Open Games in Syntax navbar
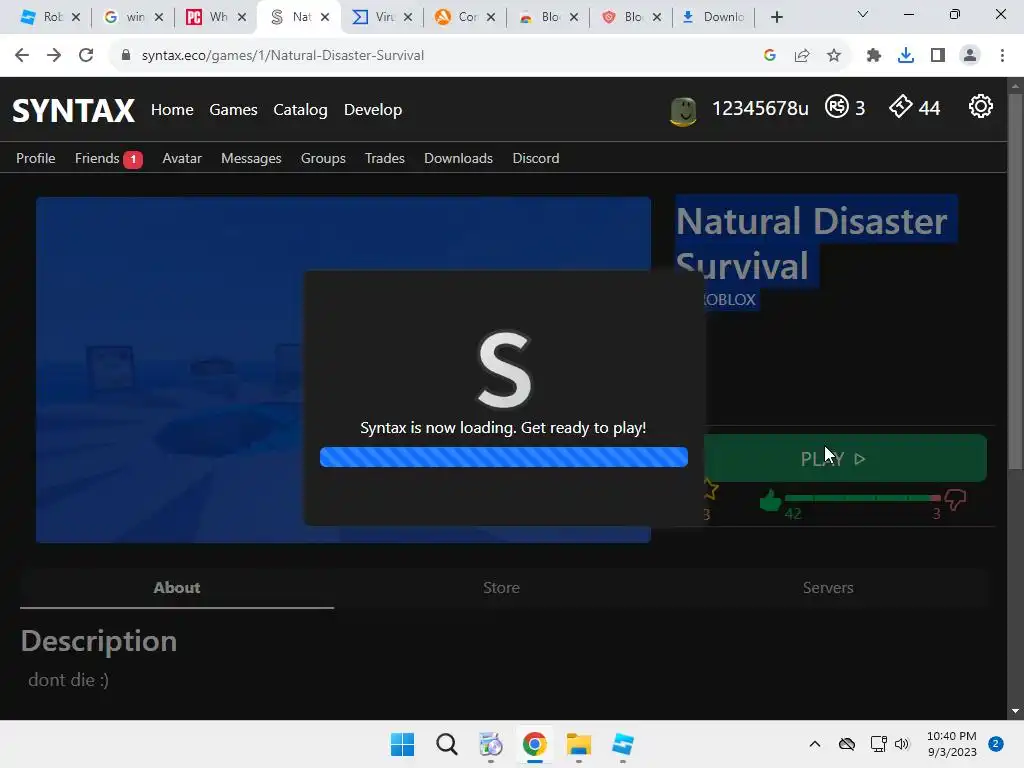The width and height of the screenshot is (1024, 768). pyautogui.click(x=233, y=110)
